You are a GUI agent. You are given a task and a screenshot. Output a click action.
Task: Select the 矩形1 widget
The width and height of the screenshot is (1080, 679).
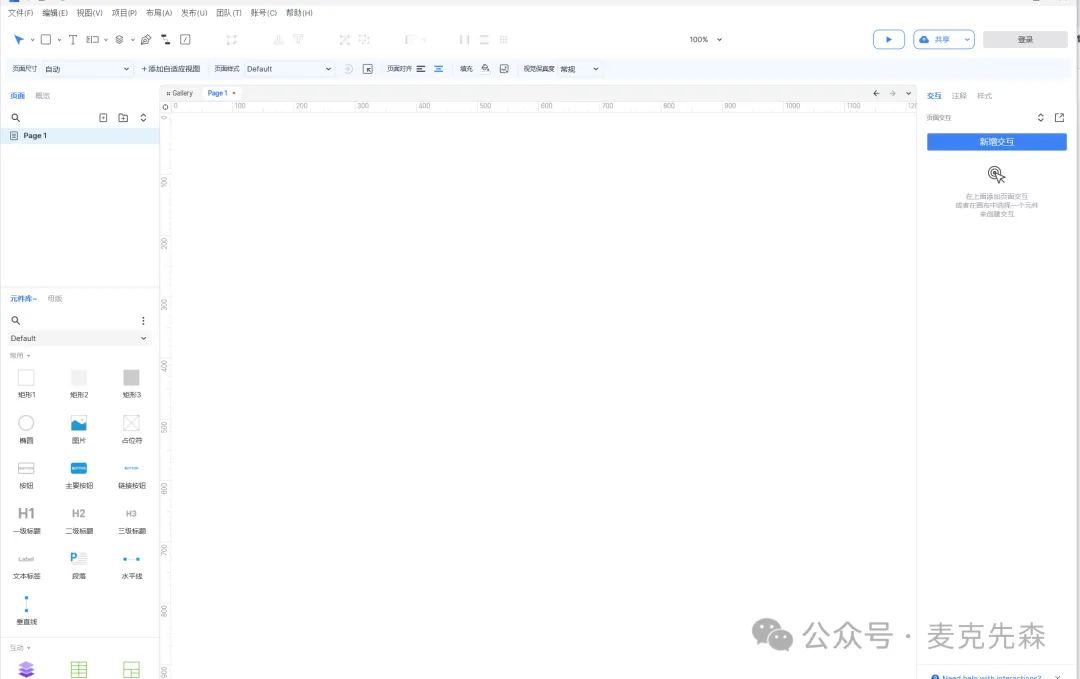coord(26,384)
